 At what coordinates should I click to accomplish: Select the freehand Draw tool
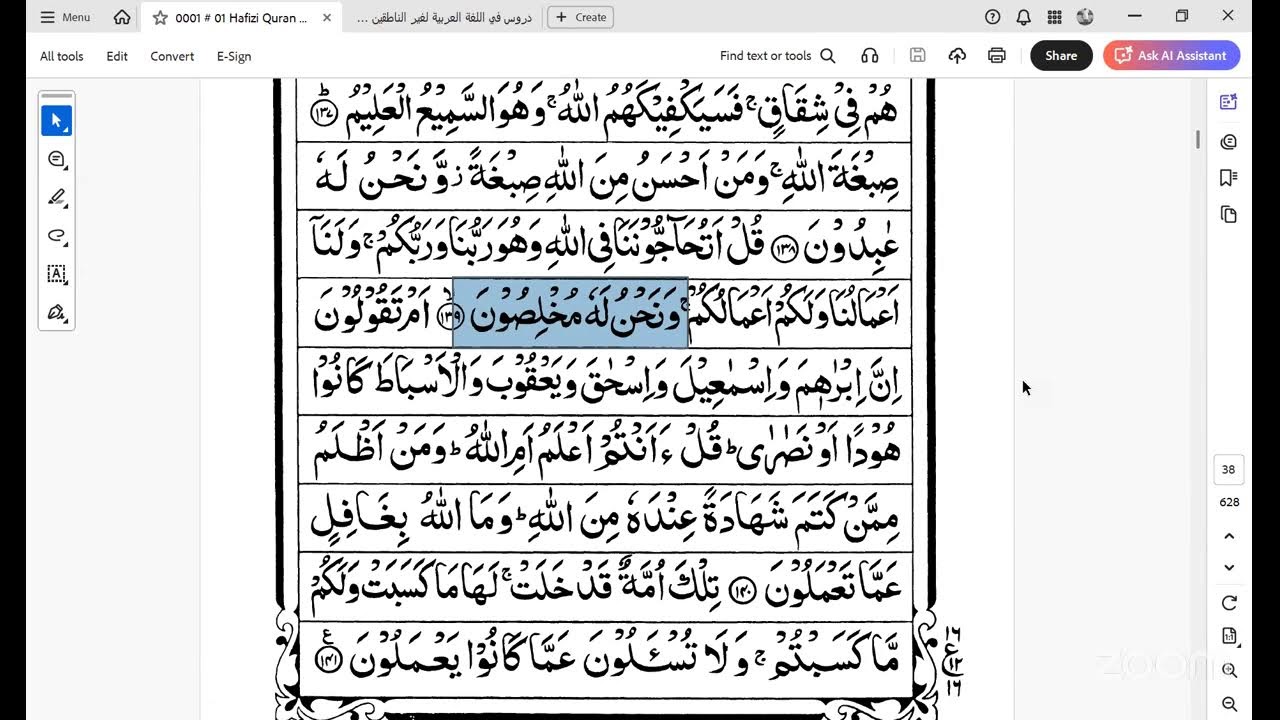pyautogui.click(x=56, y=236)
